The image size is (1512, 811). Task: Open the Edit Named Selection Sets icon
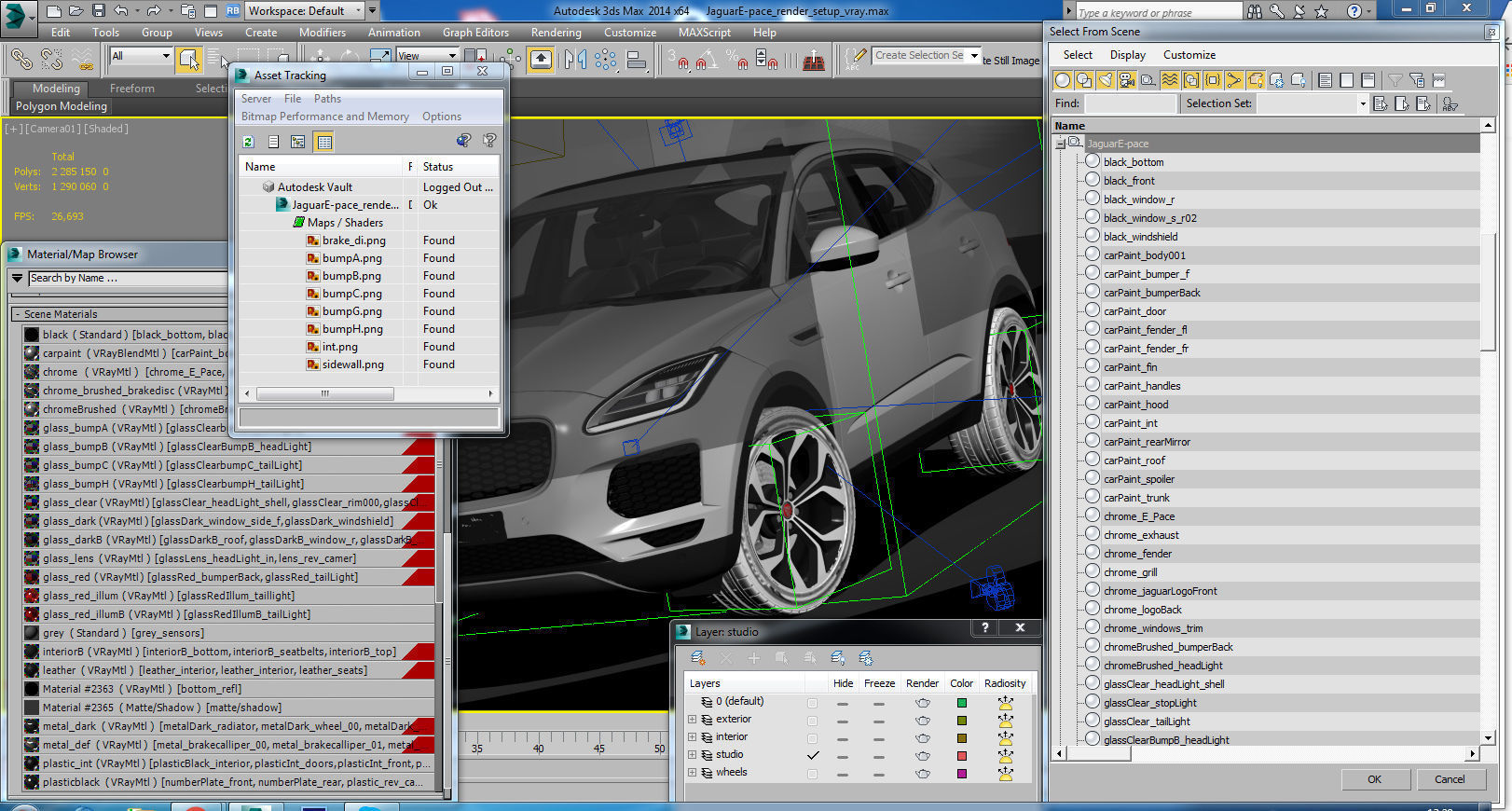(856, 60)
